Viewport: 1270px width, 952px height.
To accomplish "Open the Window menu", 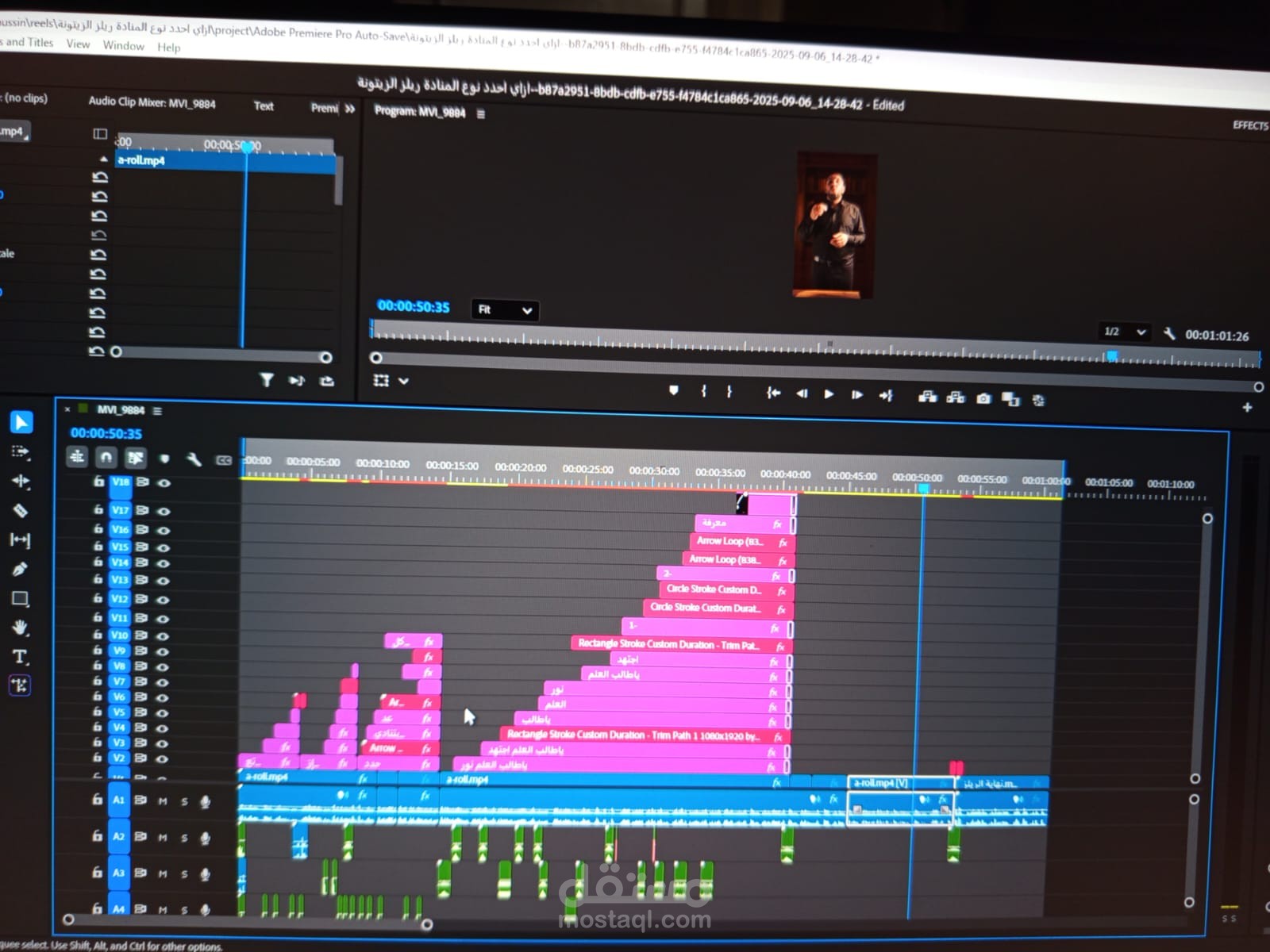I will pos(124,45).
